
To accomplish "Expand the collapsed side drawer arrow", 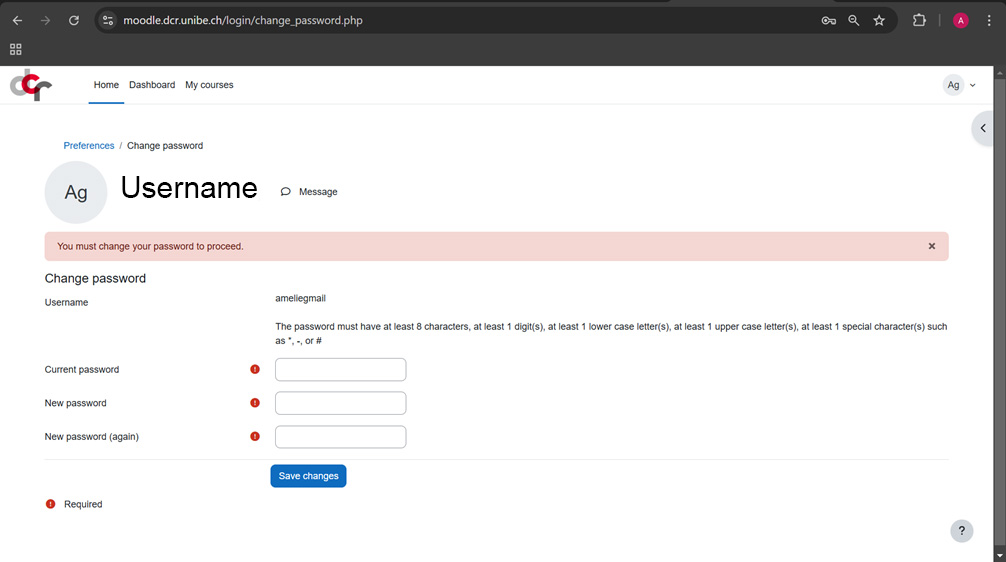I will tap(984, 129).
